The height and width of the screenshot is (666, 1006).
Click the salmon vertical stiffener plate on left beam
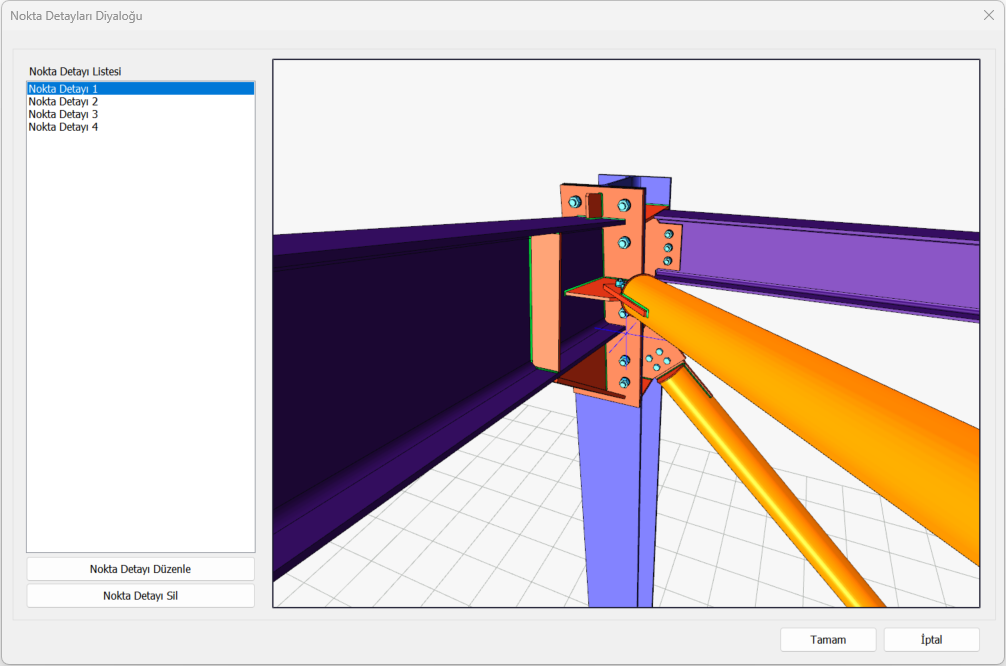[545, 300]
